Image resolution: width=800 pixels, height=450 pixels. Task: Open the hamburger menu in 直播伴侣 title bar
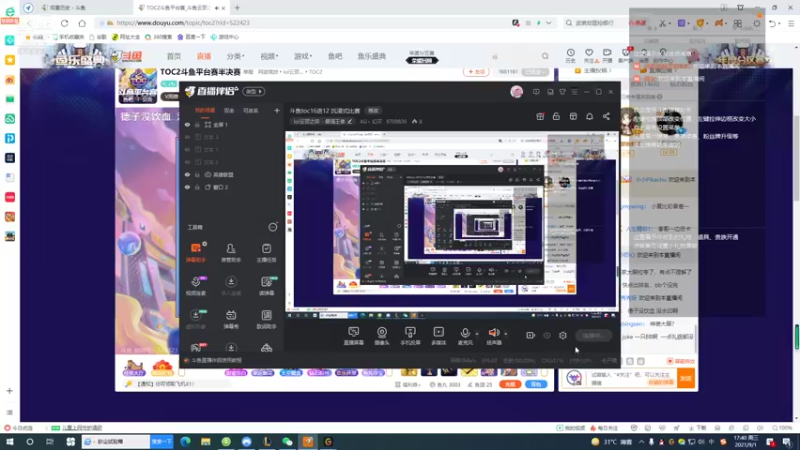coord(574,92)
